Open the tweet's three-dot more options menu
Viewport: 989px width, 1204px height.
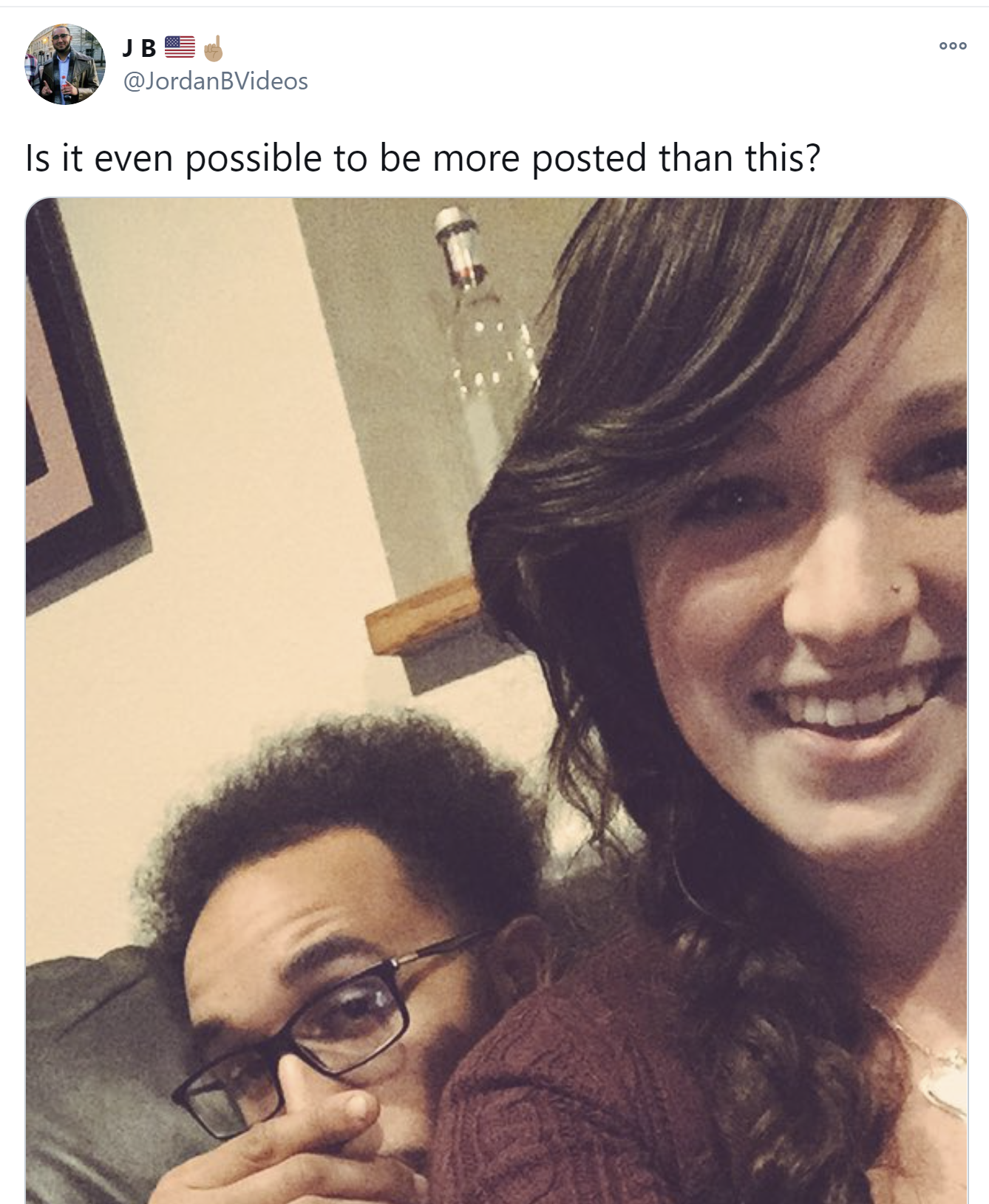pos(953,46)
